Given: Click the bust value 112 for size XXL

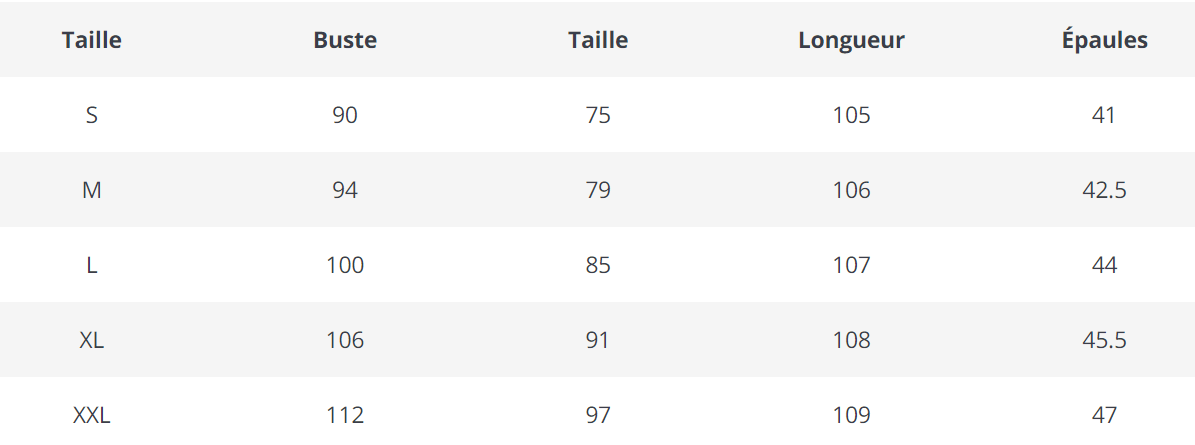Looking at the screenshot, I should (345, 415).
